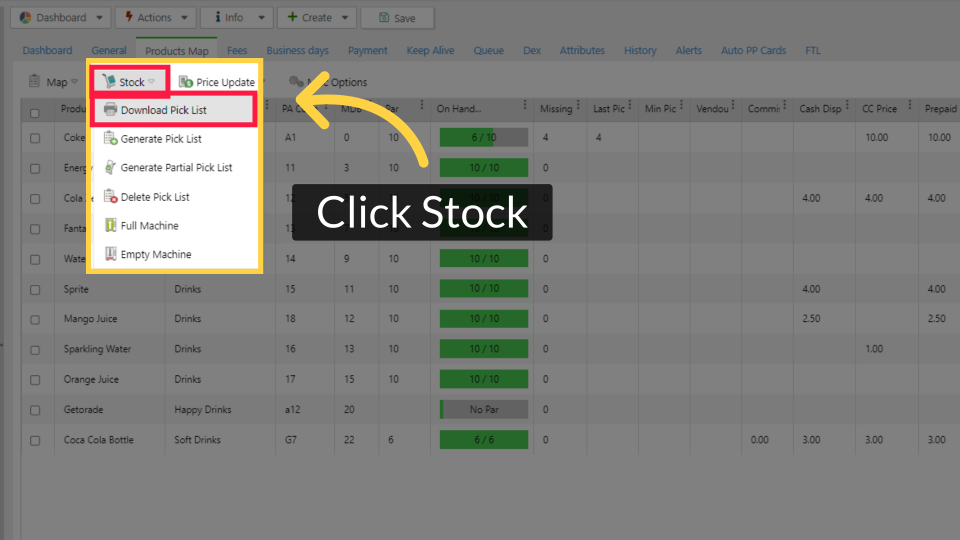Toggle the select-all header checkbox
Viewport: 960px width, 540px height.
(35, 113)
